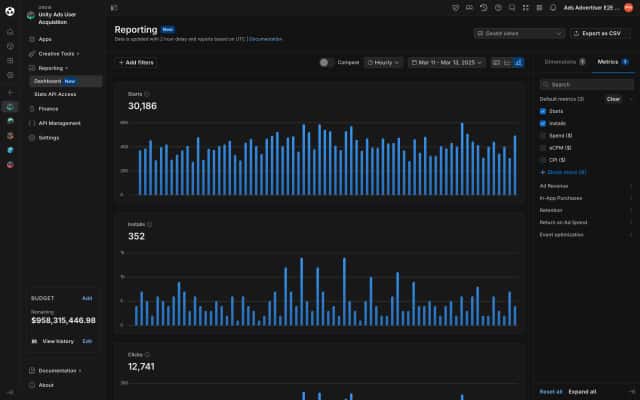Image resolution: width=640 pixels, height=400 pixels.
Task: Click the Settings gear icon in the sidebar
Action: (32, 138)
